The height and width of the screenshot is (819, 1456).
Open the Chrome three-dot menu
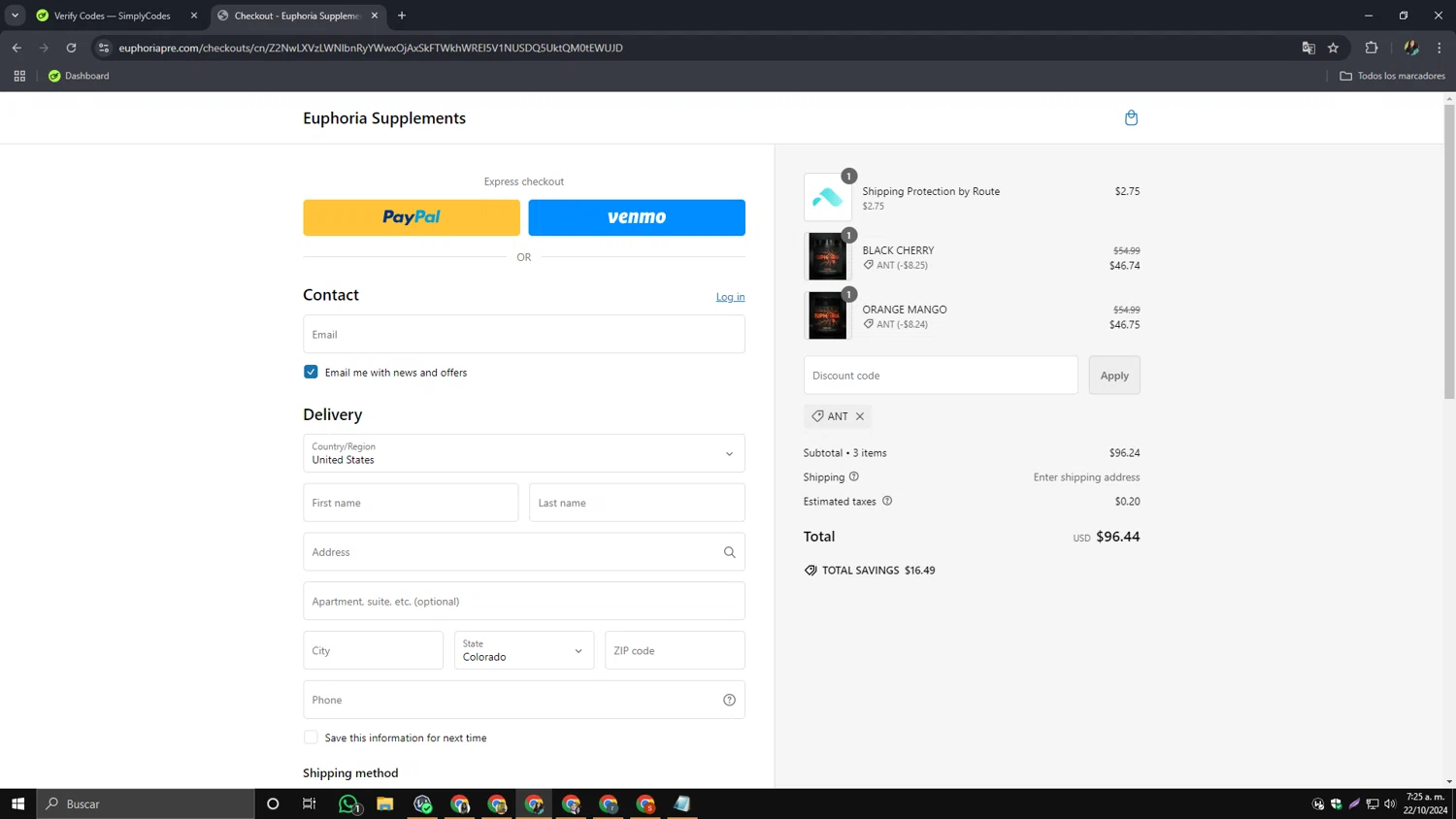(1439, 48)
